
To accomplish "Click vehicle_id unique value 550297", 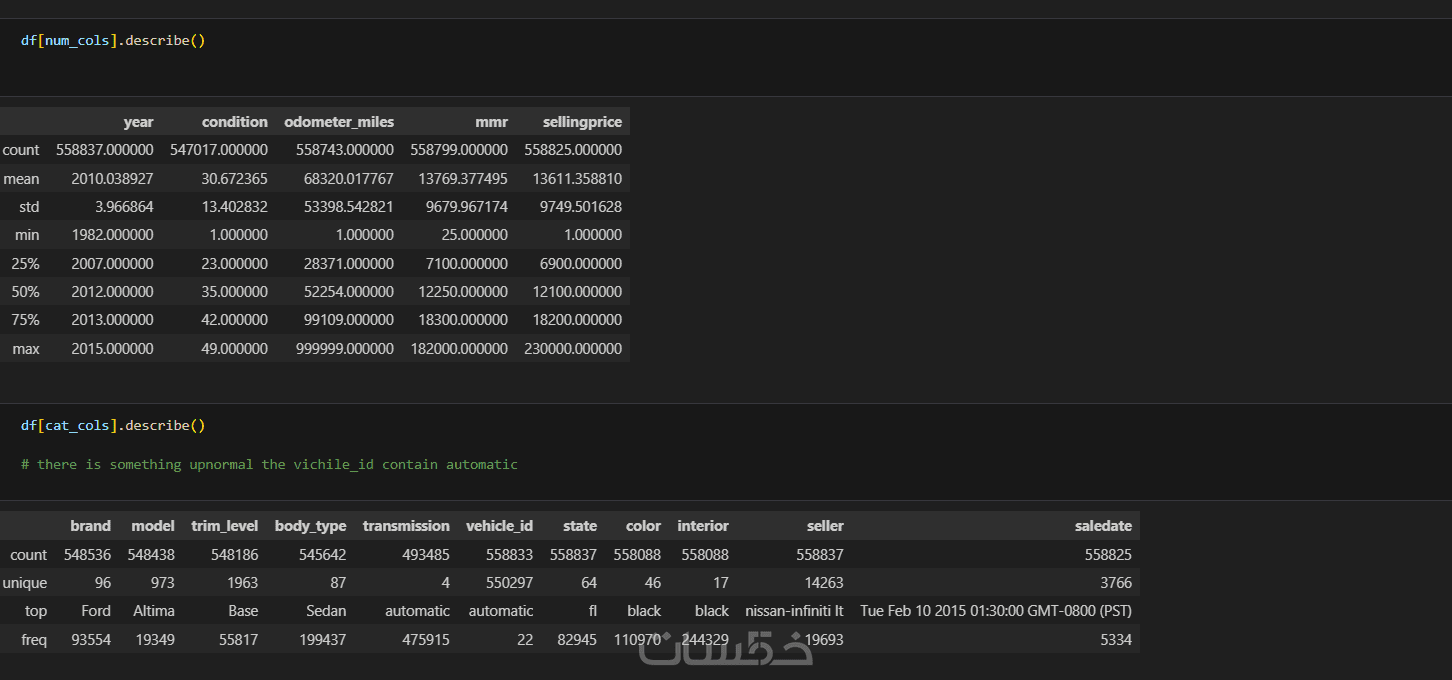I will tap(509, 583).
